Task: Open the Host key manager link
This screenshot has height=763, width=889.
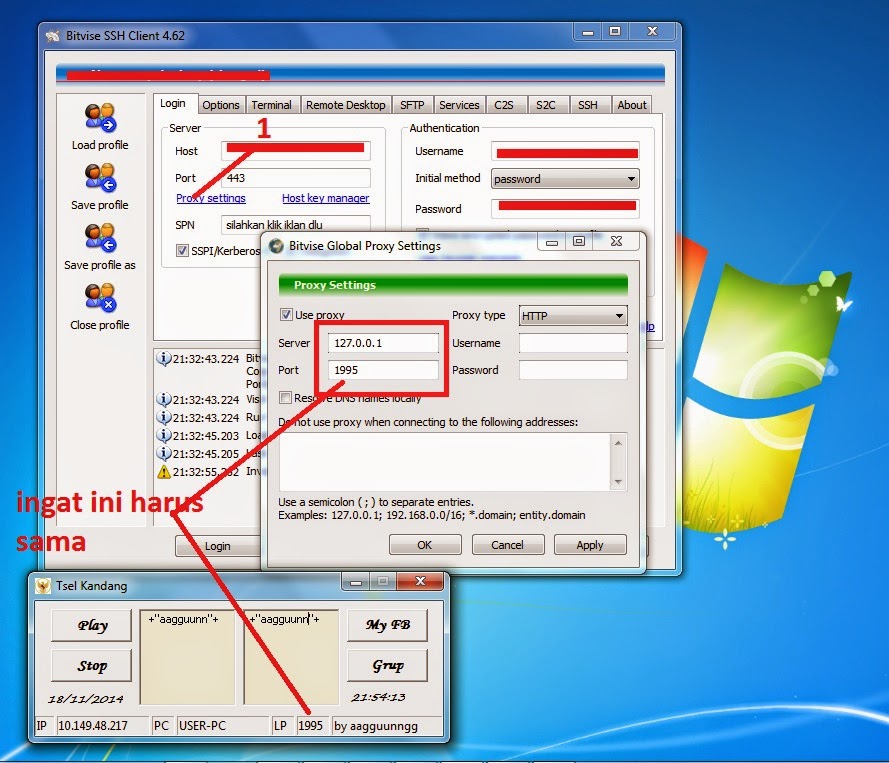Action: pos(325,198)
